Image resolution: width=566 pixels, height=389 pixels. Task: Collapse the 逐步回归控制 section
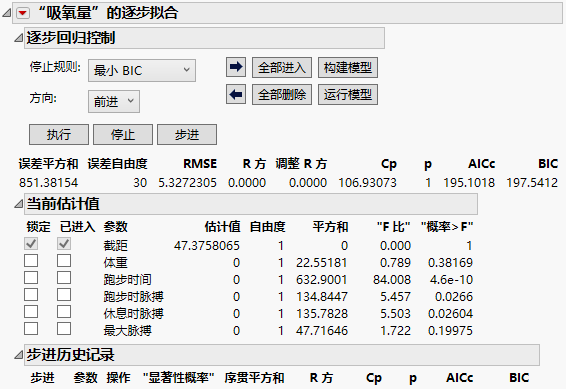click(x=18, y=38)
